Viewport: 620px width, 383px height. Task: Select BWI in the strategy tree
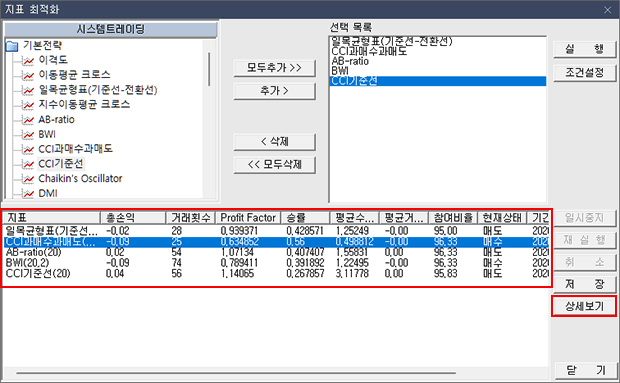(47, 134)
